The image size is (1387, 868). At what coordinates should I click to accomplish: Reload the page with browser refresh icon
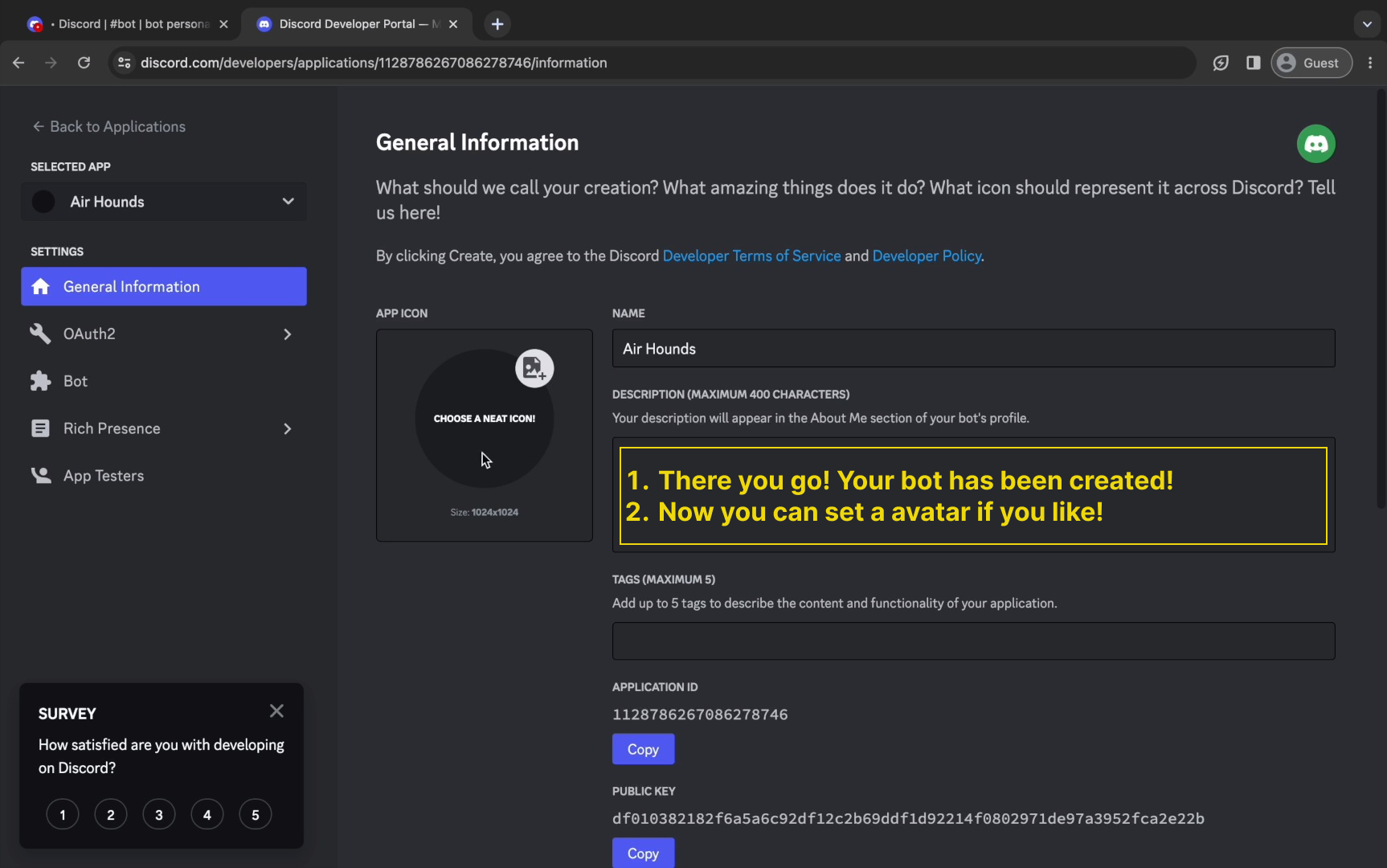coord(84,63)
